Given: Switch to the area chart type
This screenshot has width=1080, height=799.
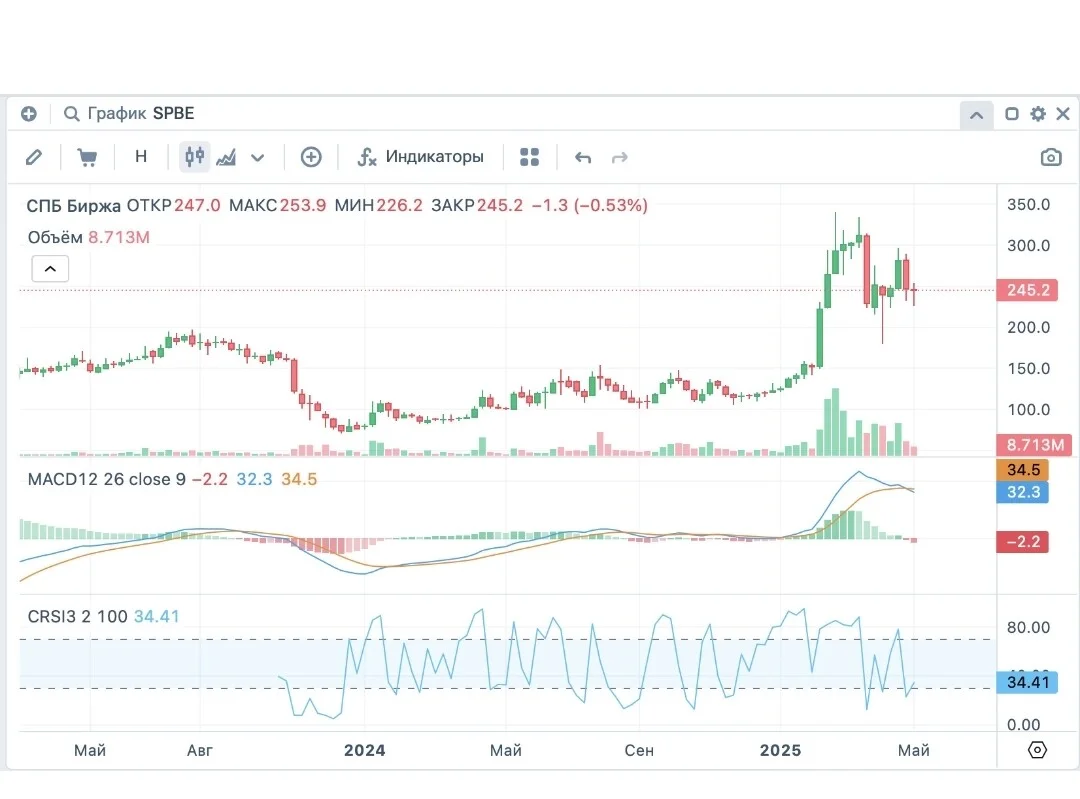Looking at the screenshot, I should [226, 157].
